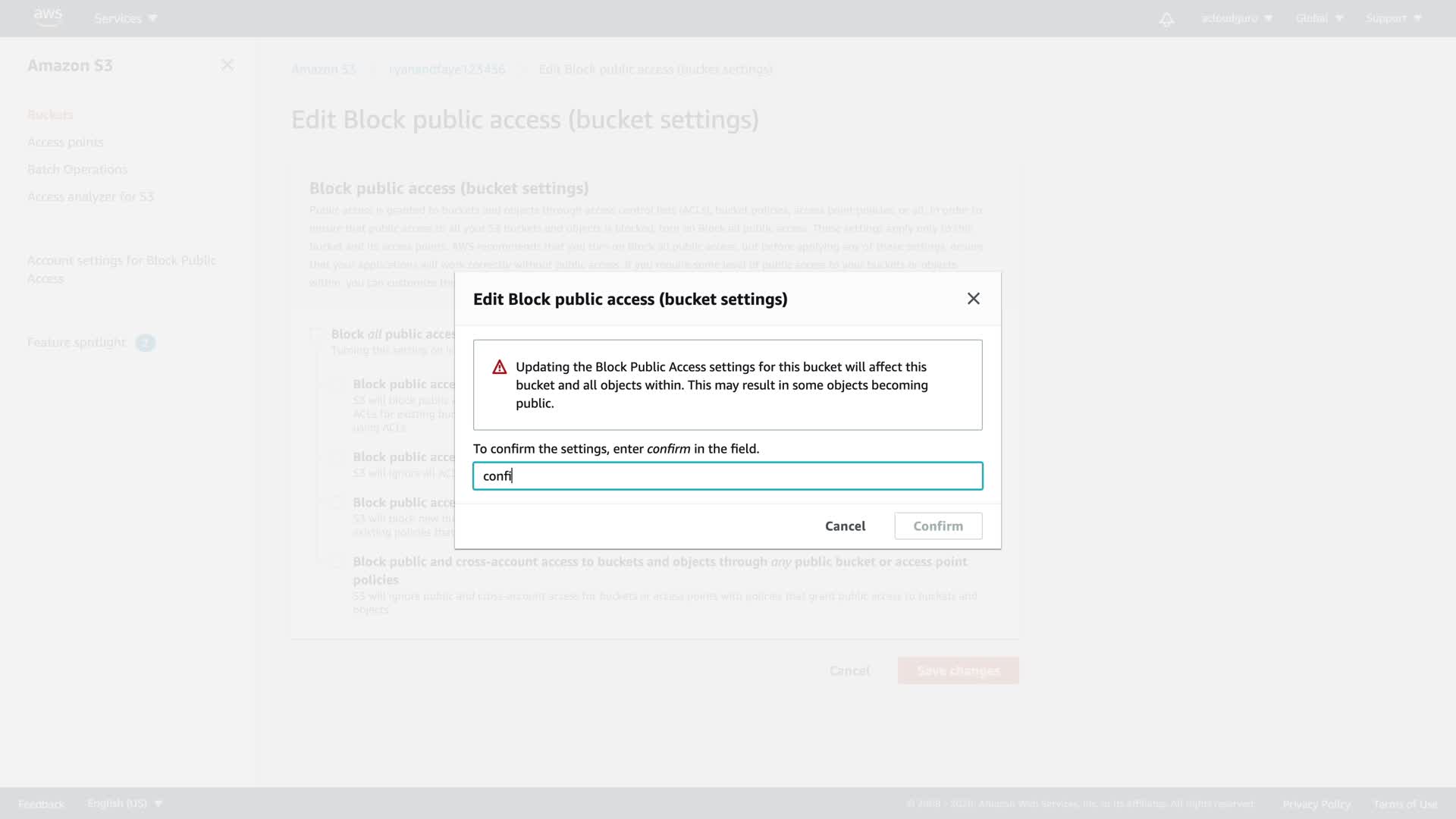Toggle Block all public access checkbox
The height and width of the screenshot is (819, 1456).
[316, 334]
